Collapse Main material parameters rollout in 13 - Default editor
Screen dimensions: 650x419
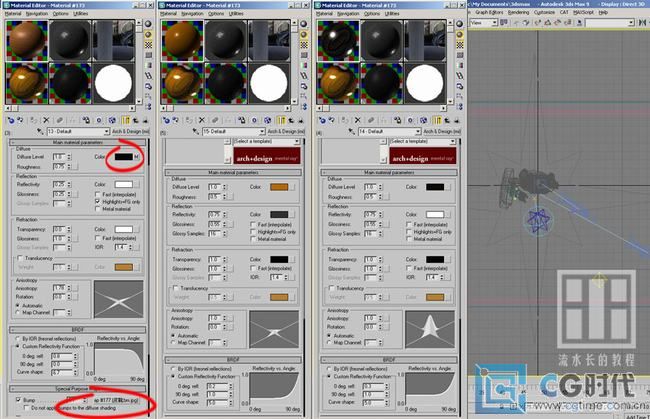point(78,142)
